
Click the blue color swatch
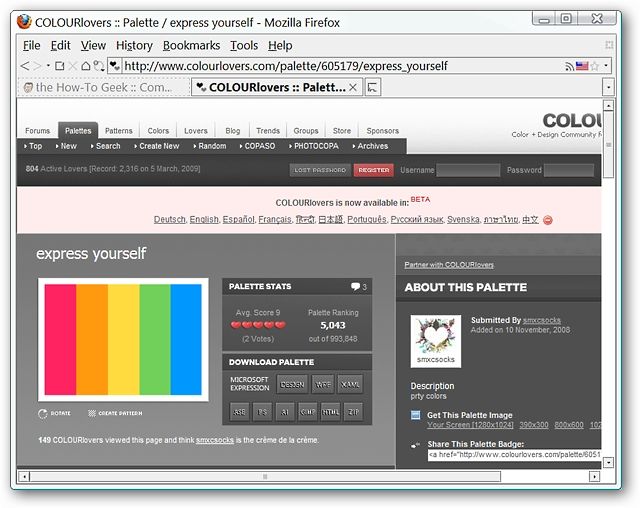[x=186, y=339]
